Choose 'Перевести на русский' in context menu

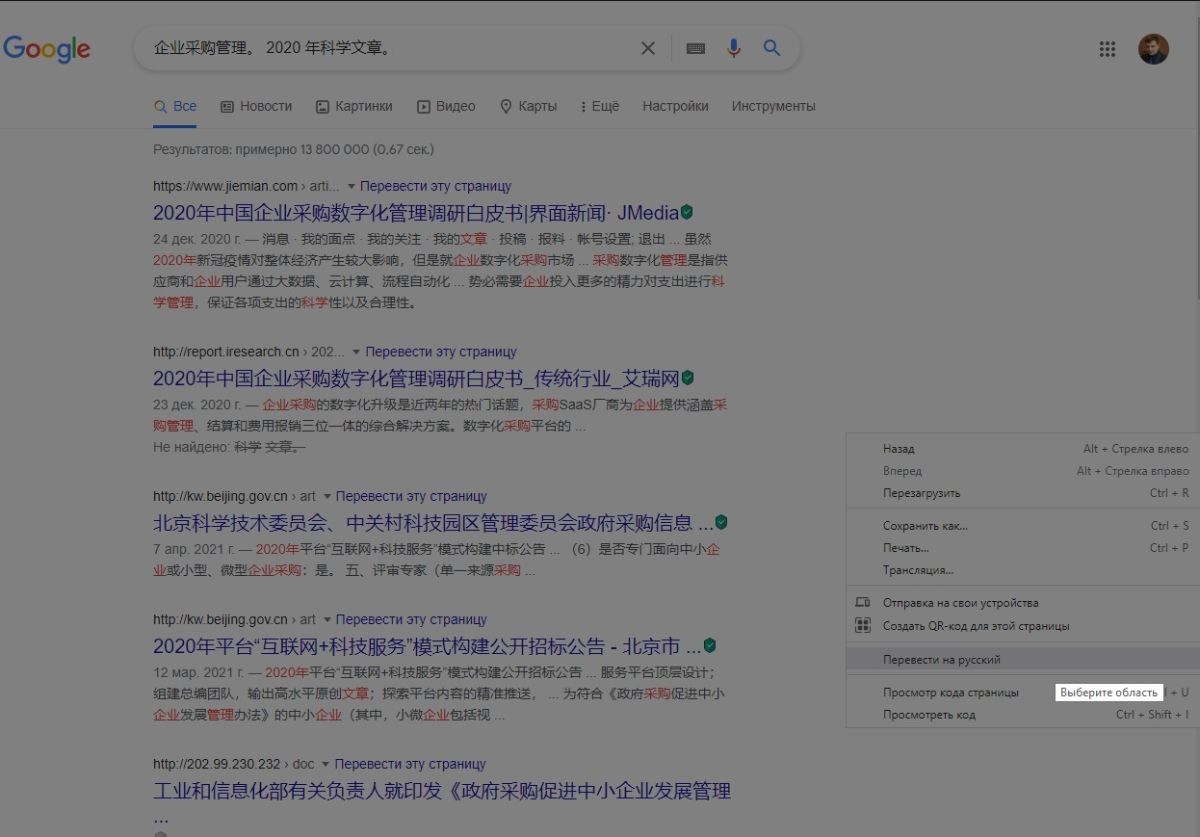coord(1022,660)
